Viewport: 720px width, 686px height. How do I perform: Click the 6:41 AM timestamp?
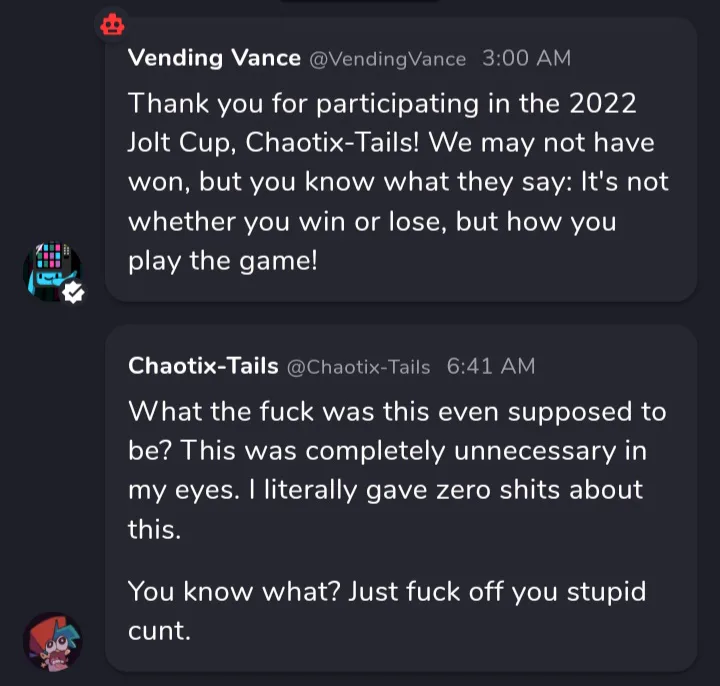coord(490,366)
